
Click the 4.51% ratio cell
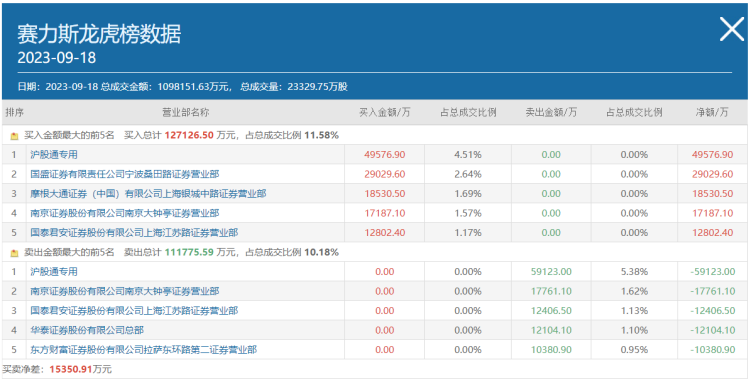pyautogui.click(x=468, y=155)
